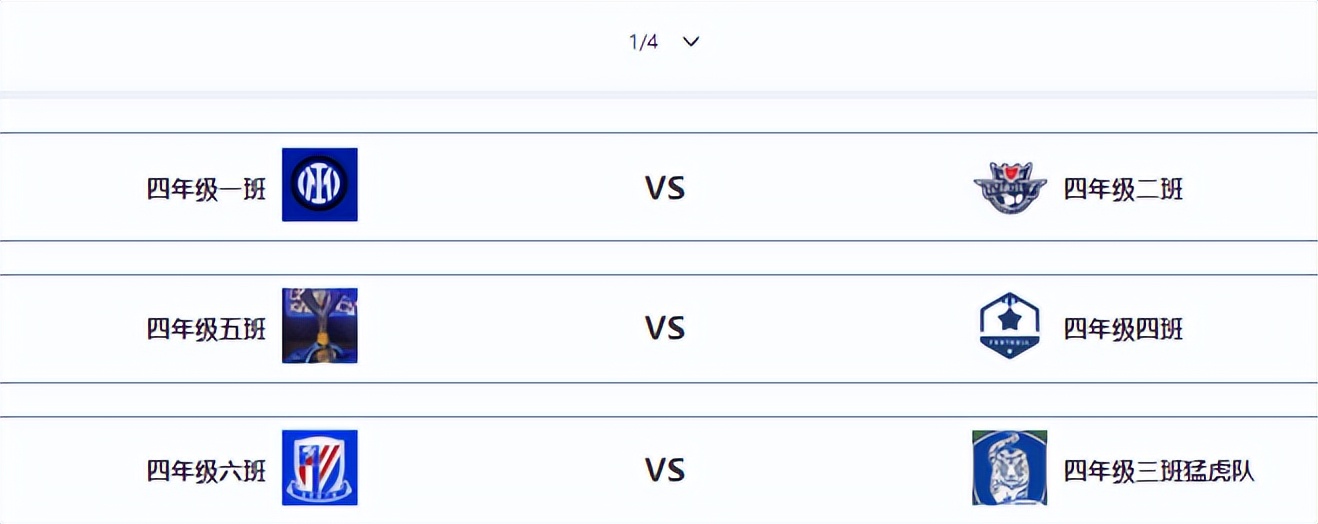
Task: Open the 四年级一班 team name link
Action: 206,188
